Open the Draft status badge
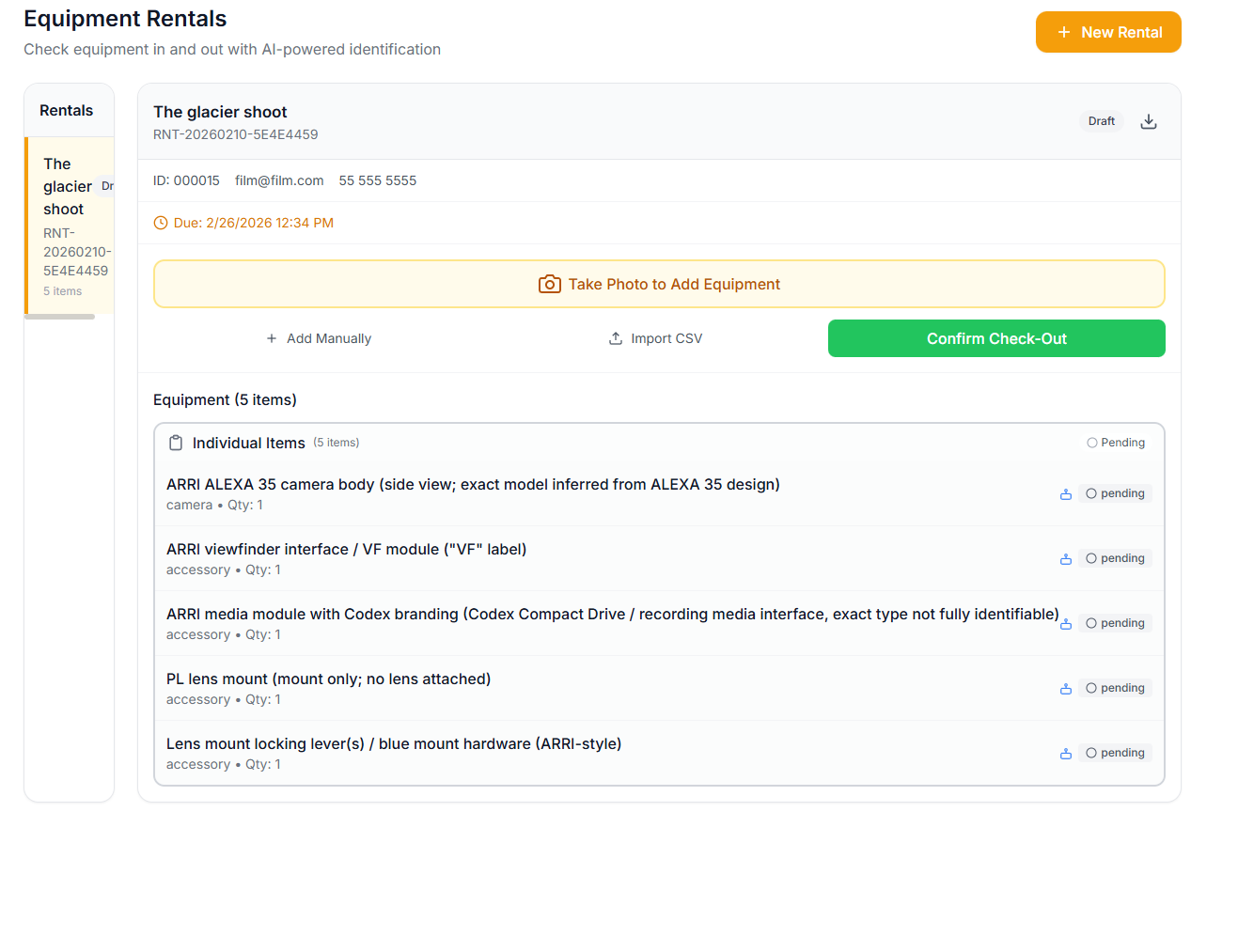Screen dimensions: 1238x952 1101,121
